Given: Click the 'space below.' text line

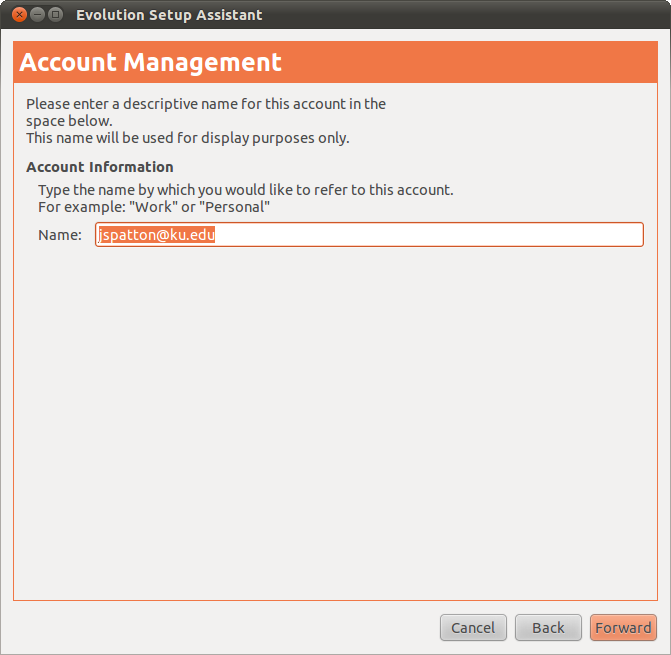Looking at the screenshot, I should [x=69, y=121].
